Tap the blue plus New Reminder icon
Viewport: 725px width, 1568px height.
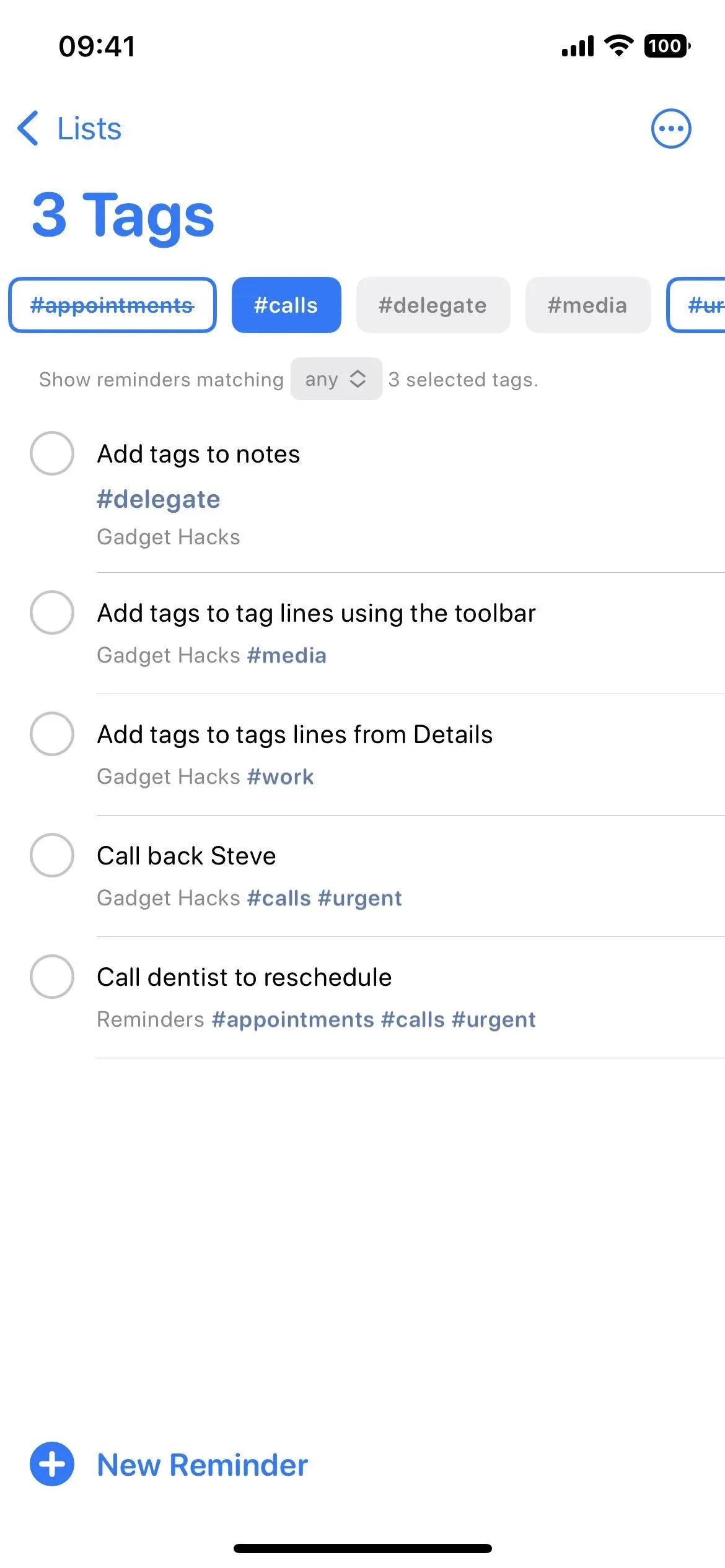52,1465
